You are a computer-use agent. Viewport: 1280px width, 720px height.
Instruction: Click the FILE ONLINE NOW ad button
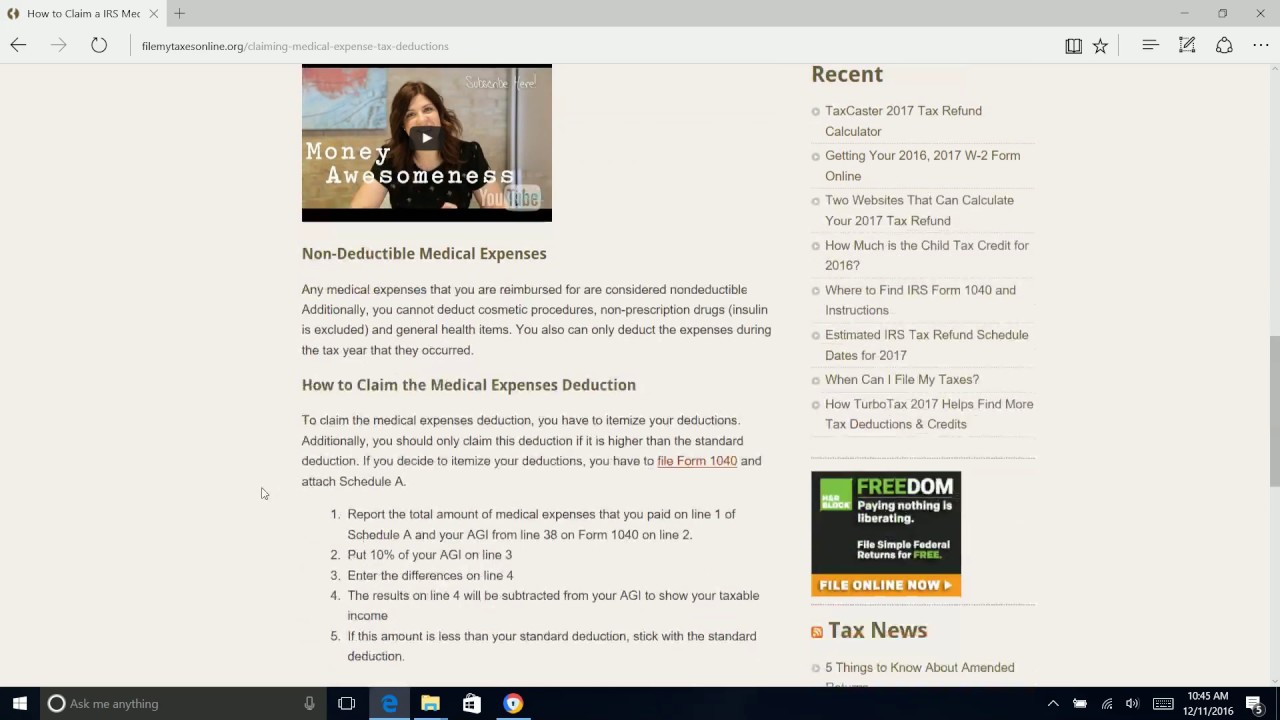(885, 585)
